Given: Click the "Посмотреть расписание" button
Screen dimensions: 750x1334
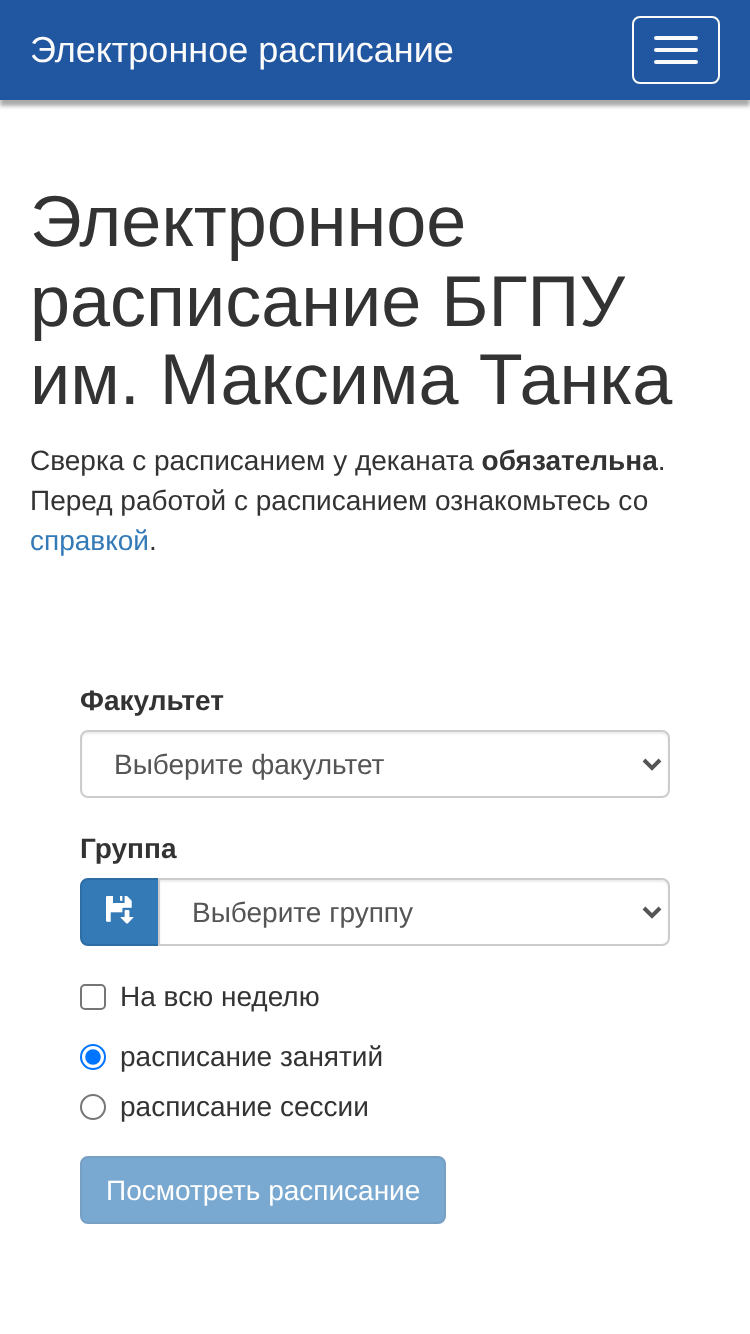Looking at the screenshot, I should [263, 1190].
